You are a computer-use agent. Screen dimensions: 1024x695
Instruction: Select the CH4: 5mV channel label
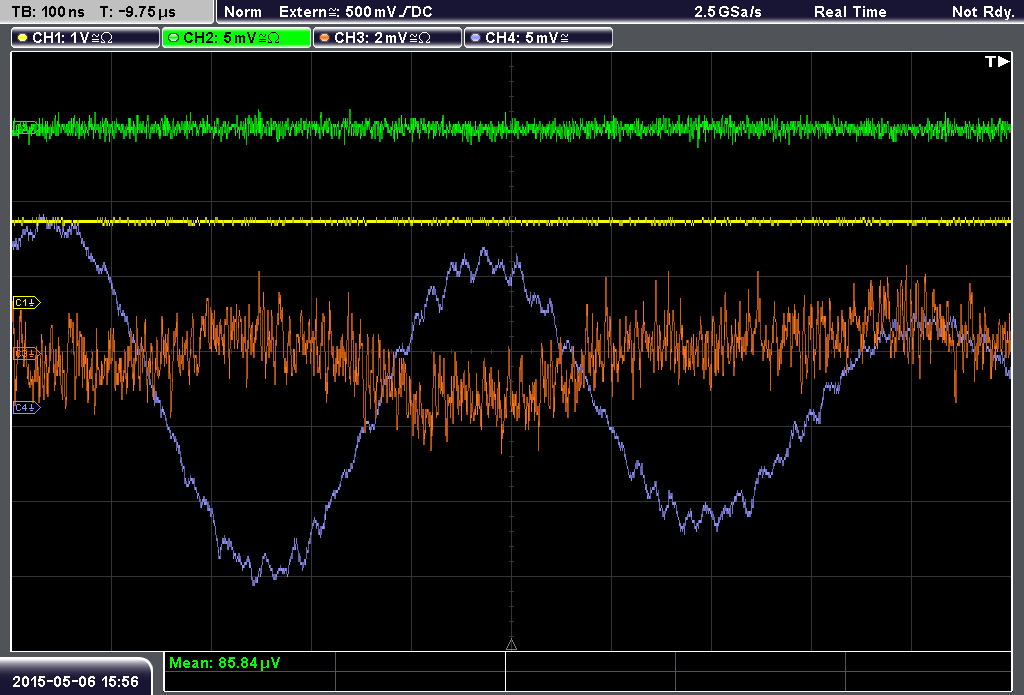coord(538,38)
